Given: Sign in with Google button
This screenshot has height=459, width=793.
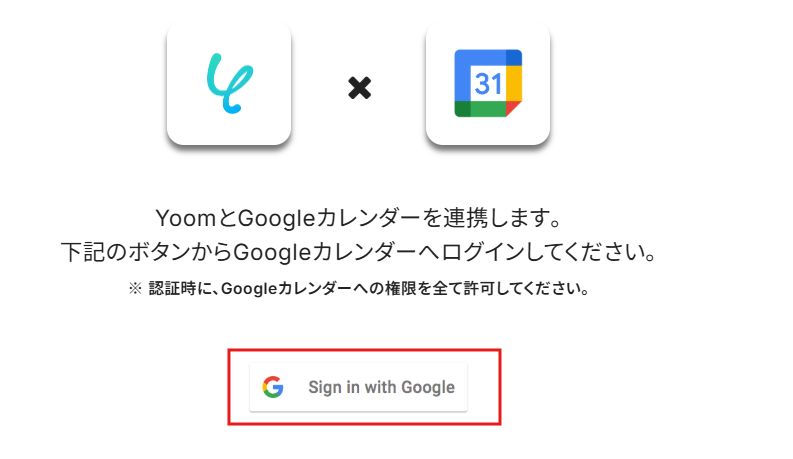Looking at the screenshot, I should coord(358,387).
